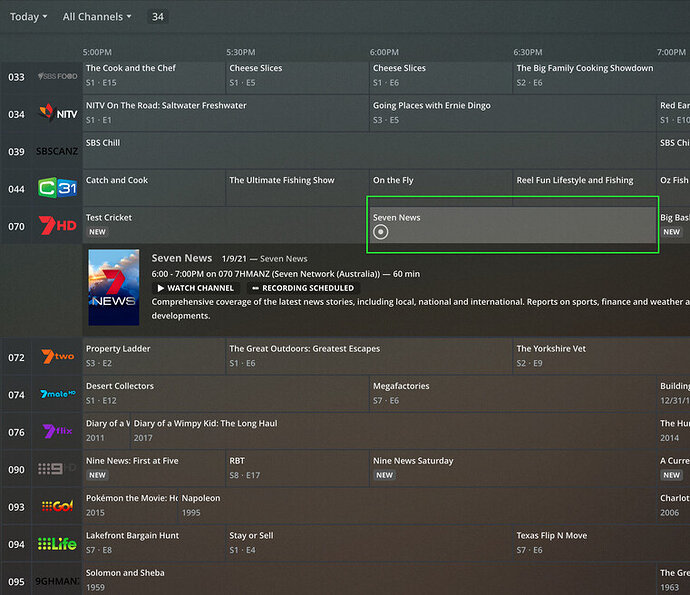Select SBS Chill program at 5:00PM
This screenshot has width=690, height=595.
point(369,152)
